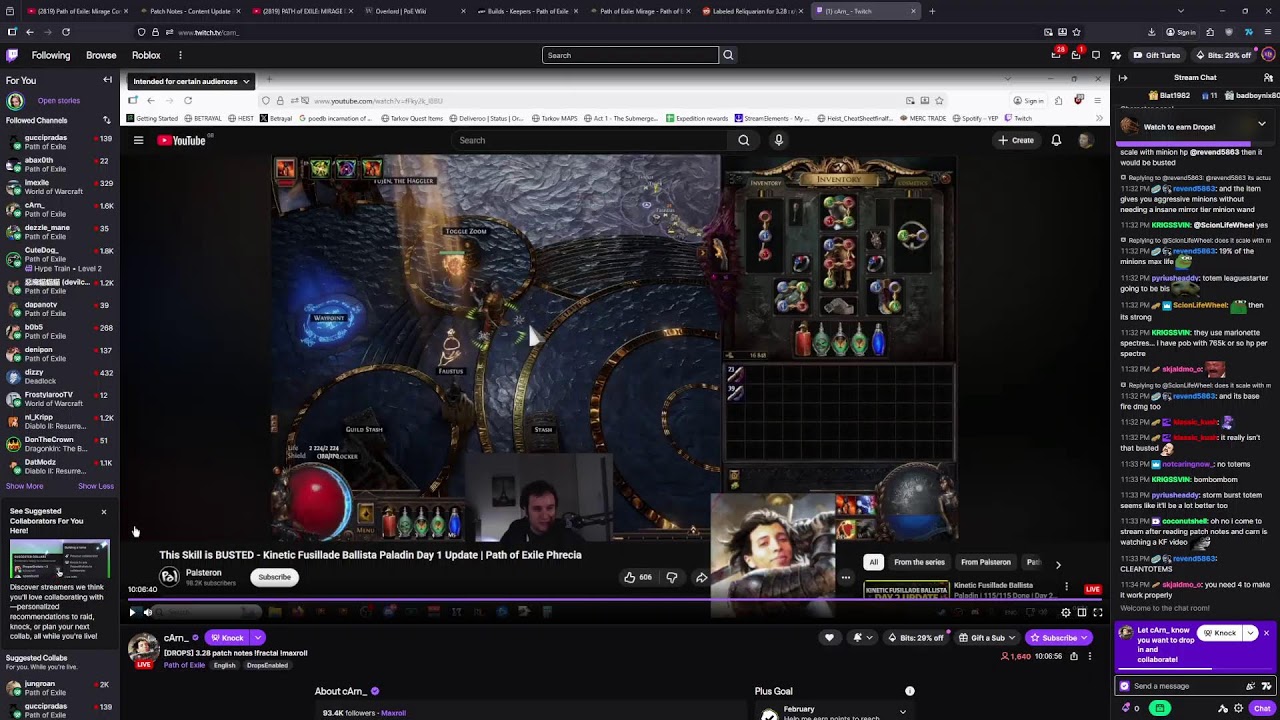The height and width of the screenshot is (720, 1280).
Task: Dislike the YouTube video
Action: (672, 577)
